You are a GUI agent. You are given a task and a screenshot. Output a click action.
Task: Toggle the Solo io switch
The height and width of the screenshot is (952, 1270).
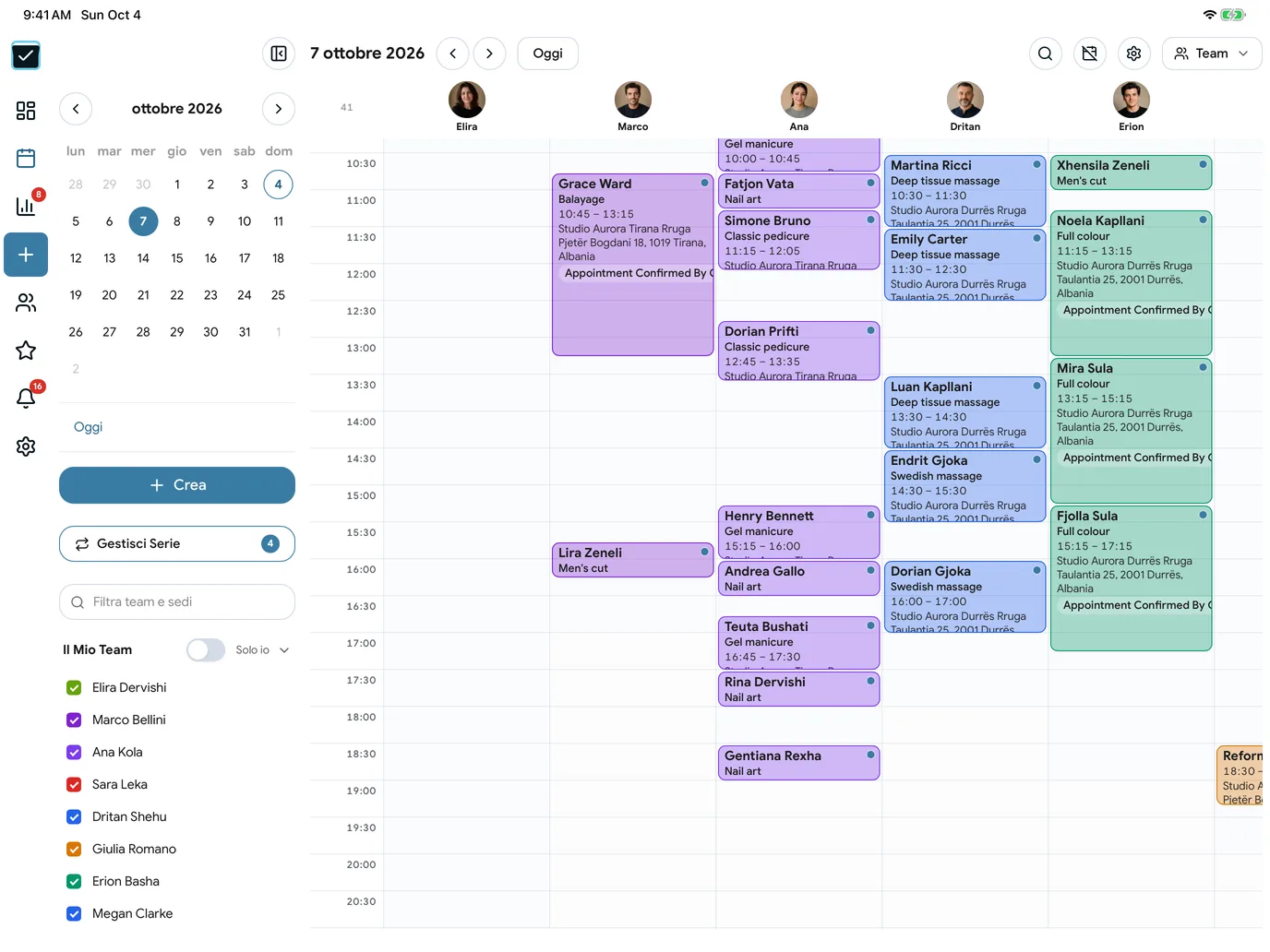tap(206, 650)
